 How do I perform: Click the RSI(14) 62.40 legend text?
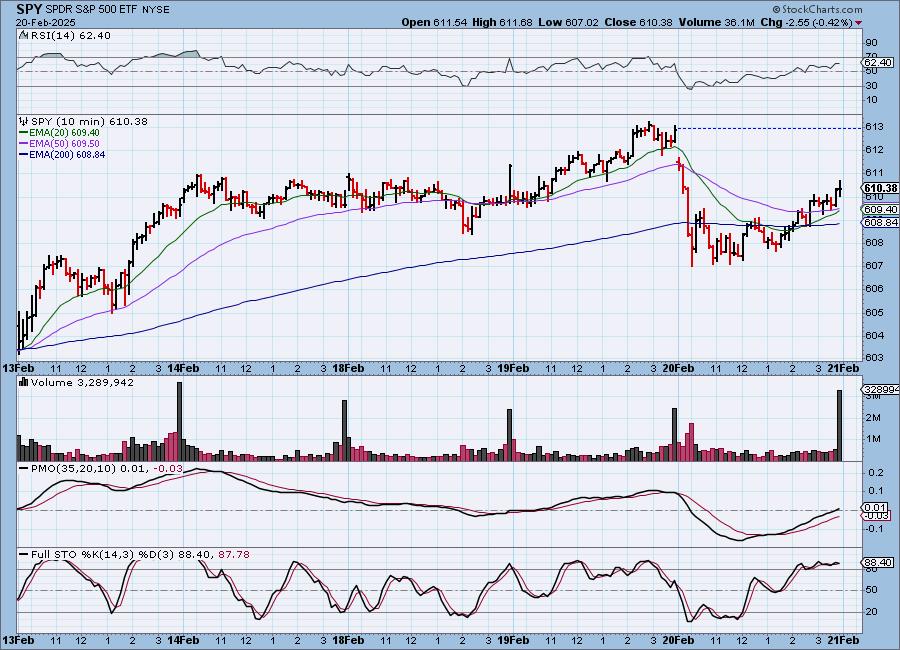click(x=70, y=35)
